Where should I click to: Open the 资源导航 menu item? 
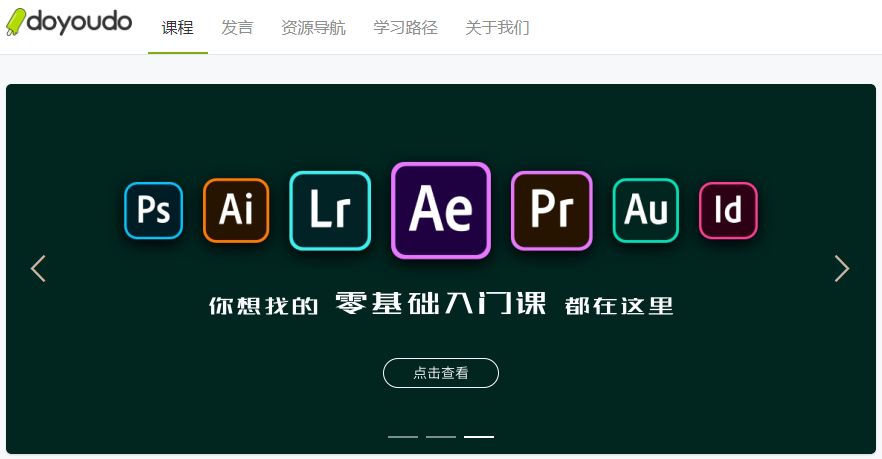pos(313,27)
